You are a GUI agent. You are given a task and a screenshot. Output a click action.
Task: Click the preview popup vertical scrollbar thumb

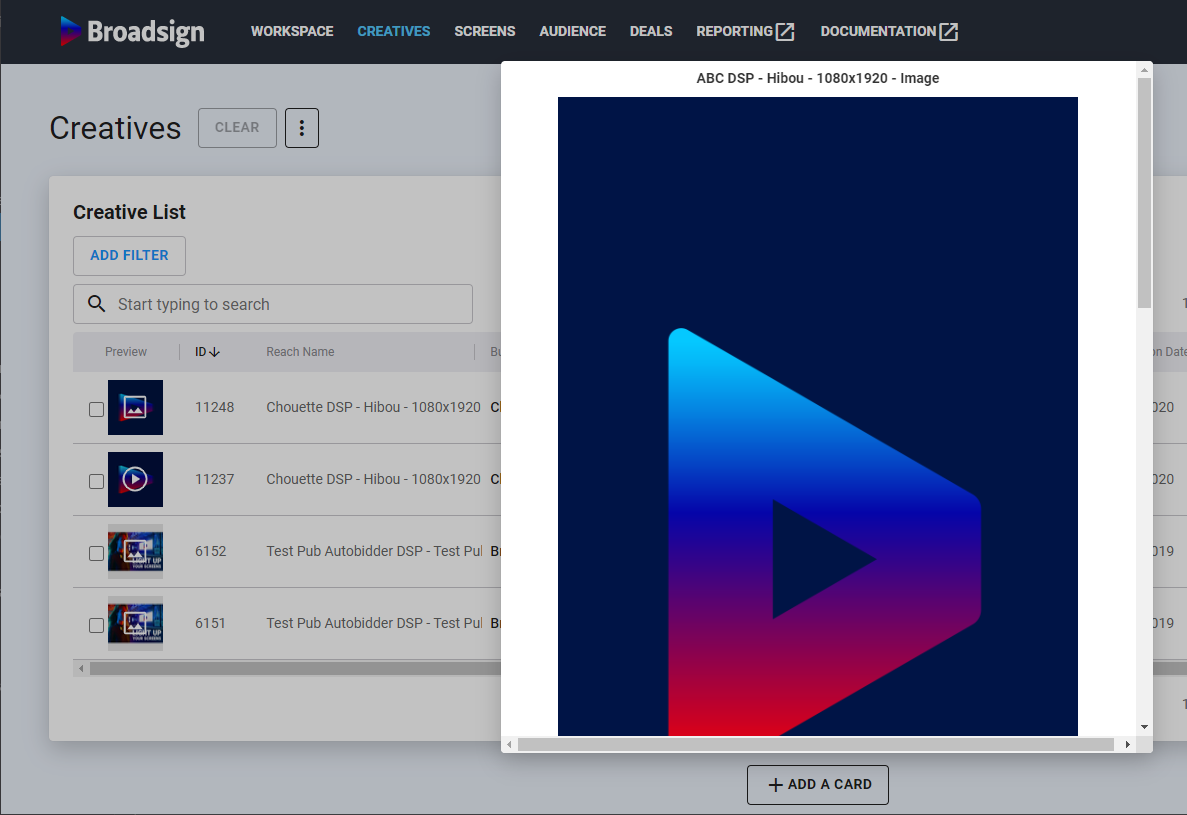coord(1145,193)
